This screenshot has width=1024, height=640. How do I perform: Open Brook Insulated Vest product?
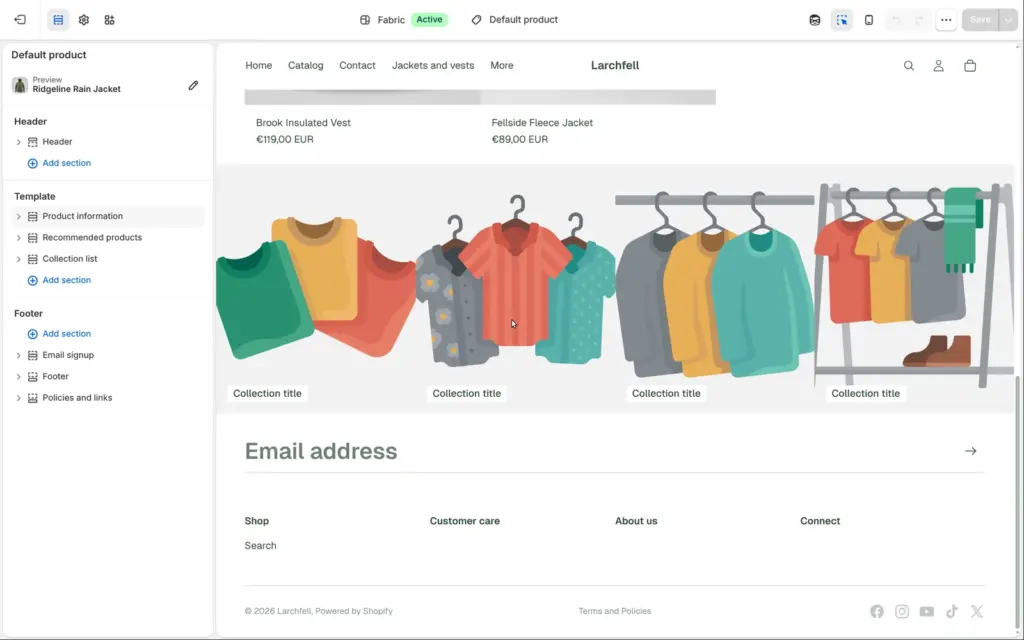point(303,123)
